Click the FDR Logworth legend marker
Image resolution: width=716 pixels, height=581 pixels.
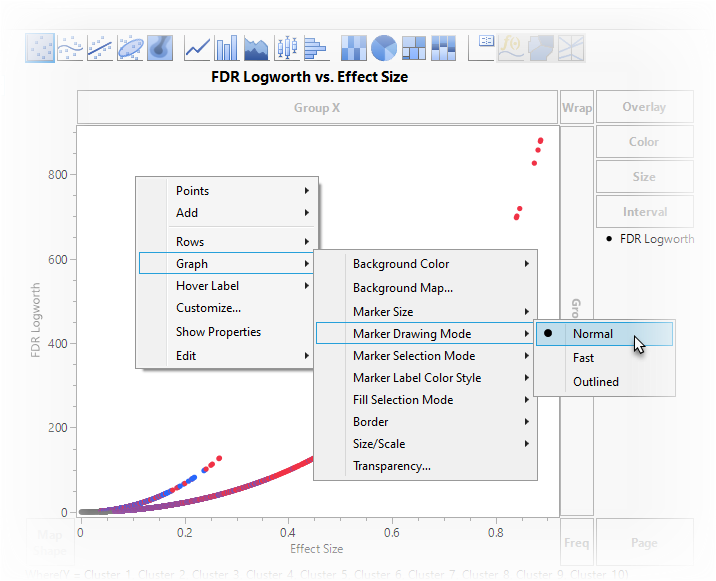coord(610,239)
